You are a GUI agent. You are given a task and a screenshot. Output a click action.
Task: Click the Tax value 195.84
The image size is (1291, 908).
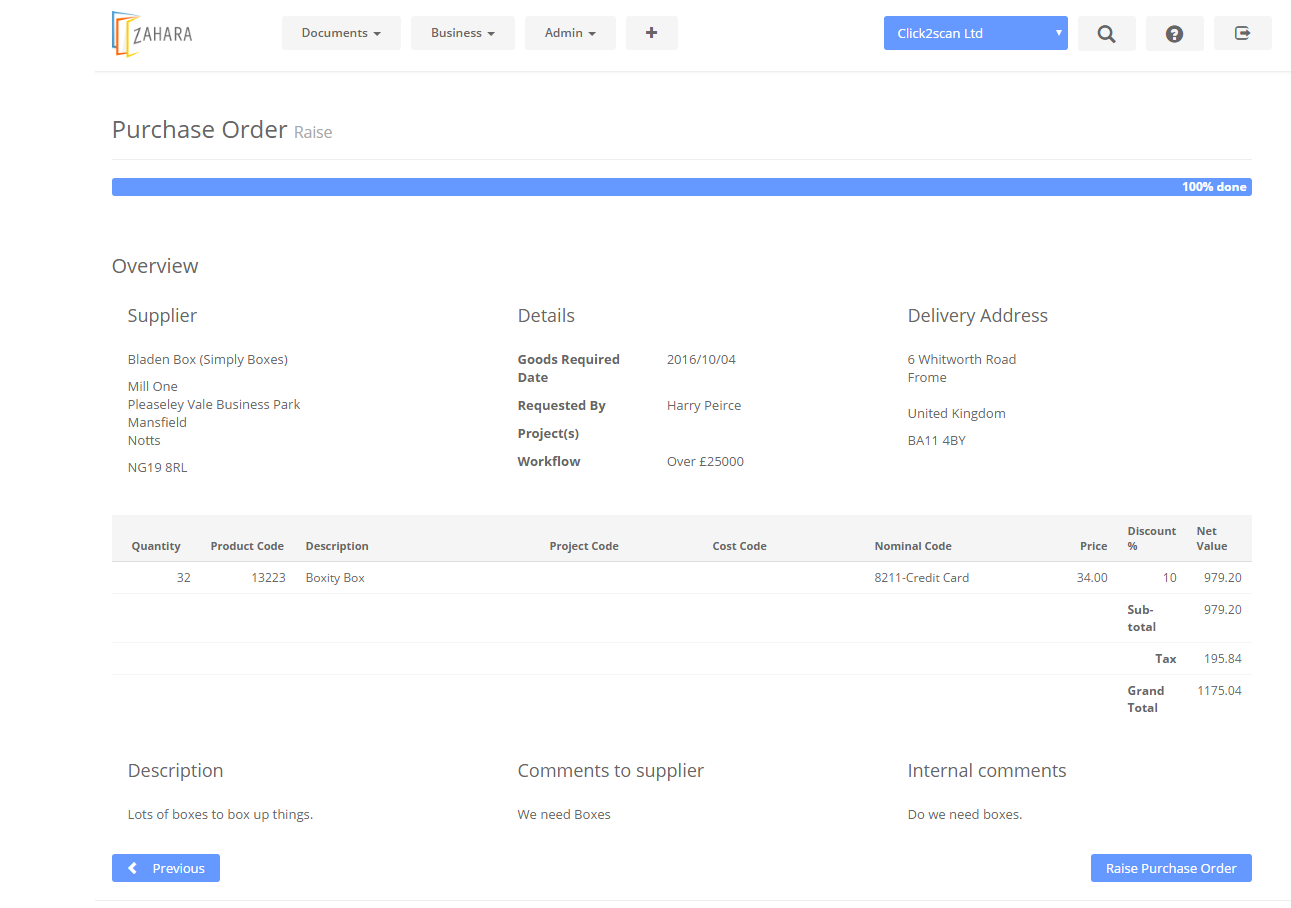[x=1222, y=658]
